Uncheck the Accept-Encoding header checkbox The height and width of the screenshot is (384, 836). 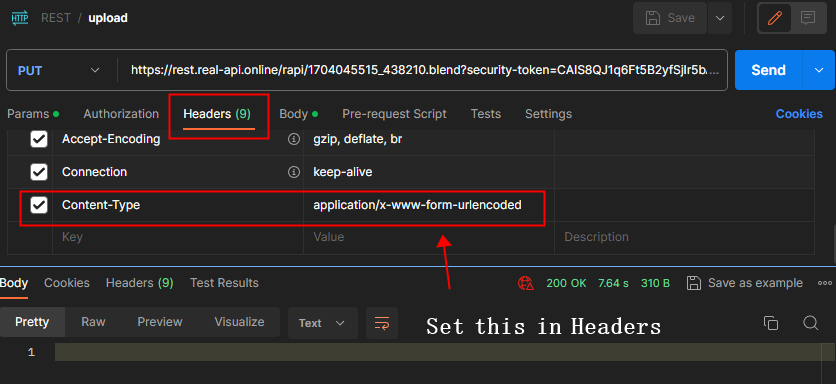point(39,139)
